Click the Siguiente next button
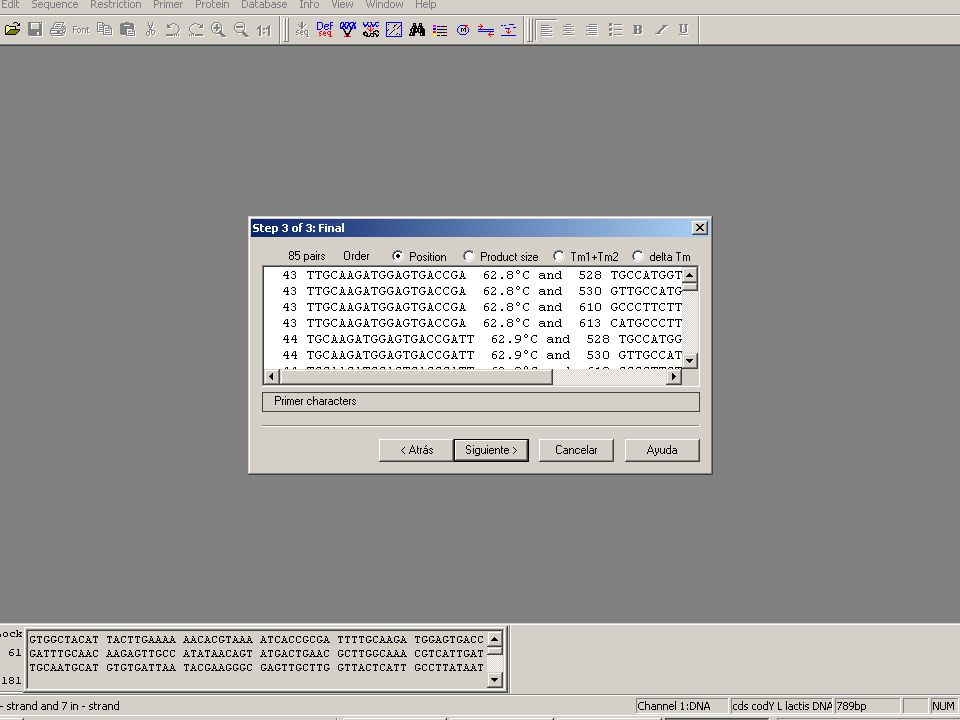This screenshot has height=720, width=960. (x=491, y=450)
